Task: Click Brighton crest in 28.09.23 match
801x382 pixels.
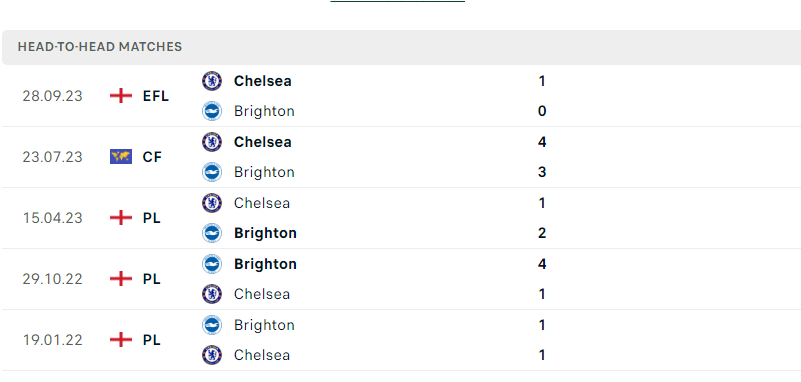Action: pyautogui.click(x=211, y=111)
